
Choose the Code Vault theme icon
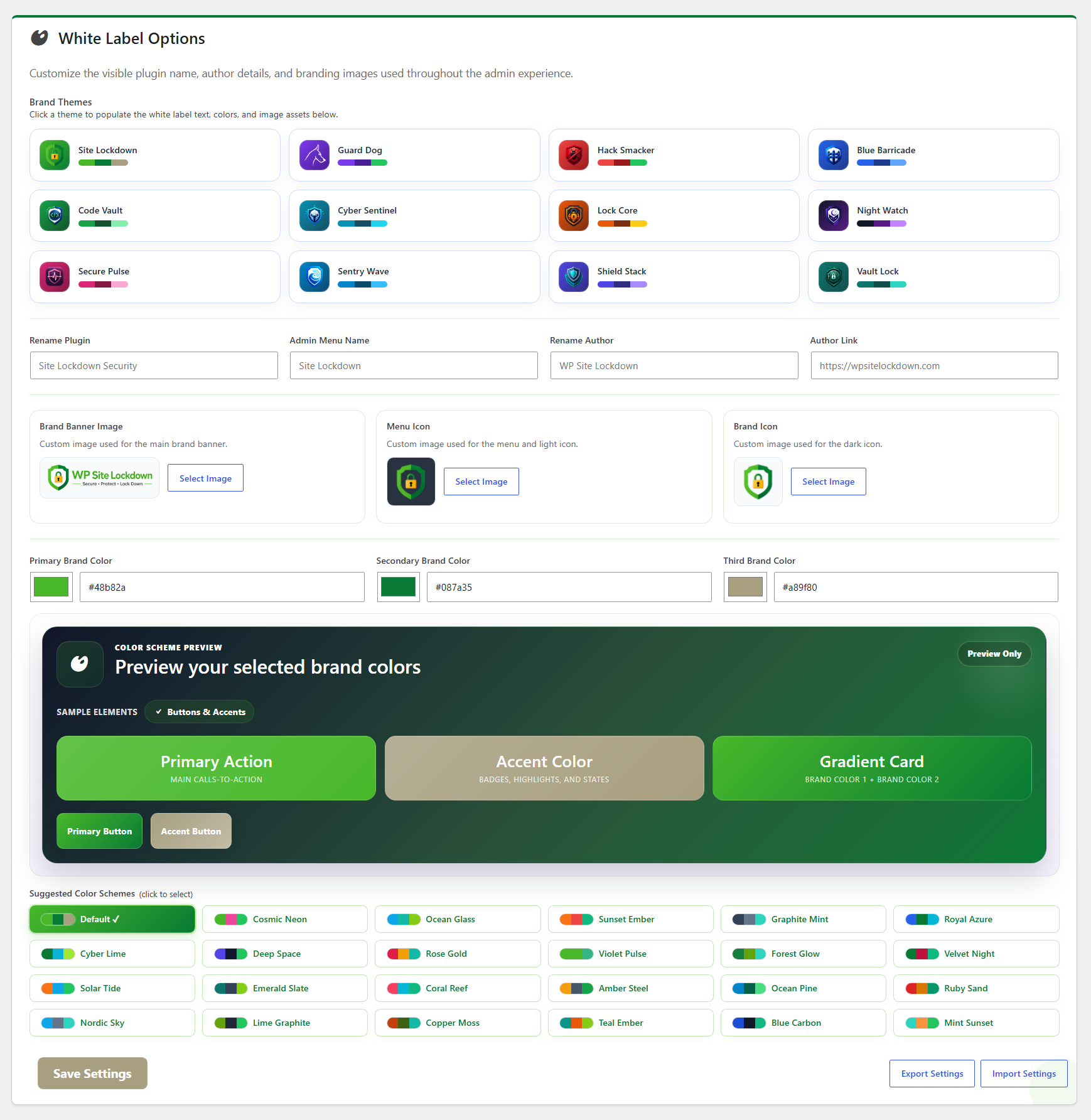pyautogui.click(x=55, y=216)
